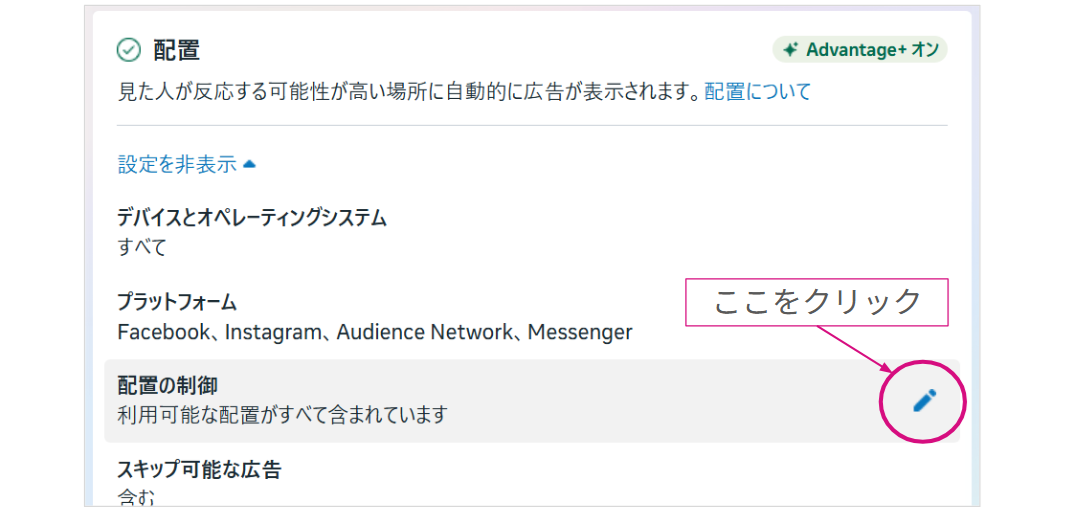Click the description starting with 見た人が反応する
1072x508 pixels.
408,92
